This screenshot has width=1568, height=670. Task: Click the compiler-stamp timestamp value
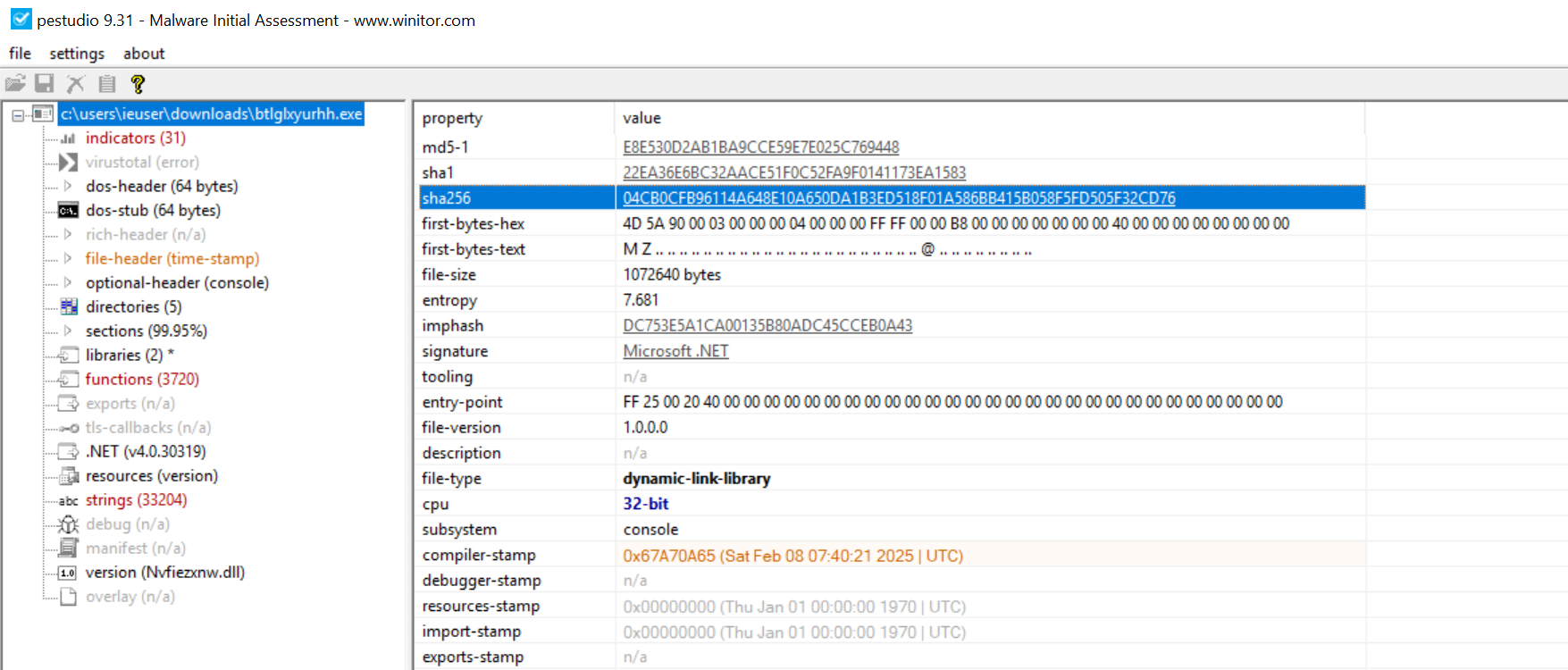(x=793, y=556)
